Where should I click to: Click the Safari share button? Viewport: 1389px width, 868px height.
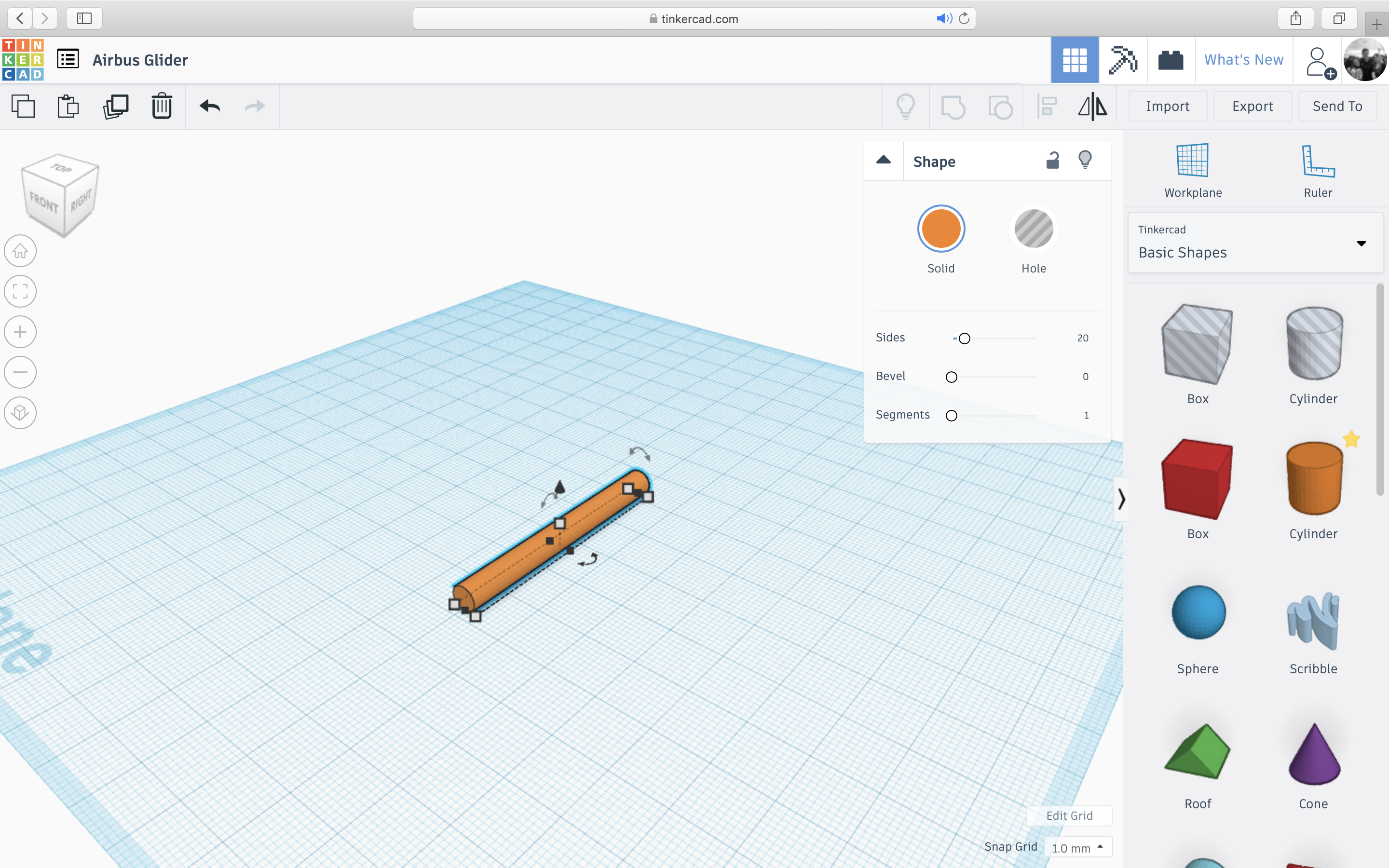pyautogui.click(x=1296, y=18)
